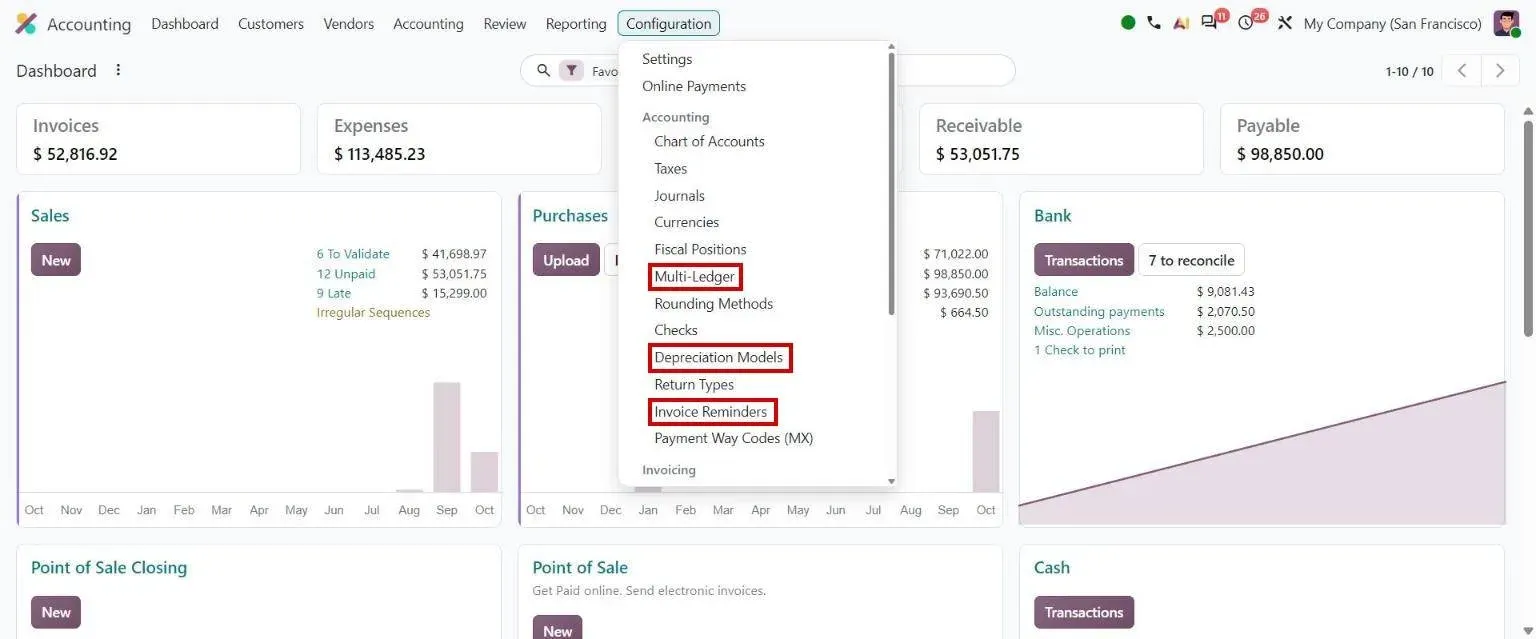Click the Receivable summary card
The width and height of the screenshot is (1536, 639).
[1061, 139]
